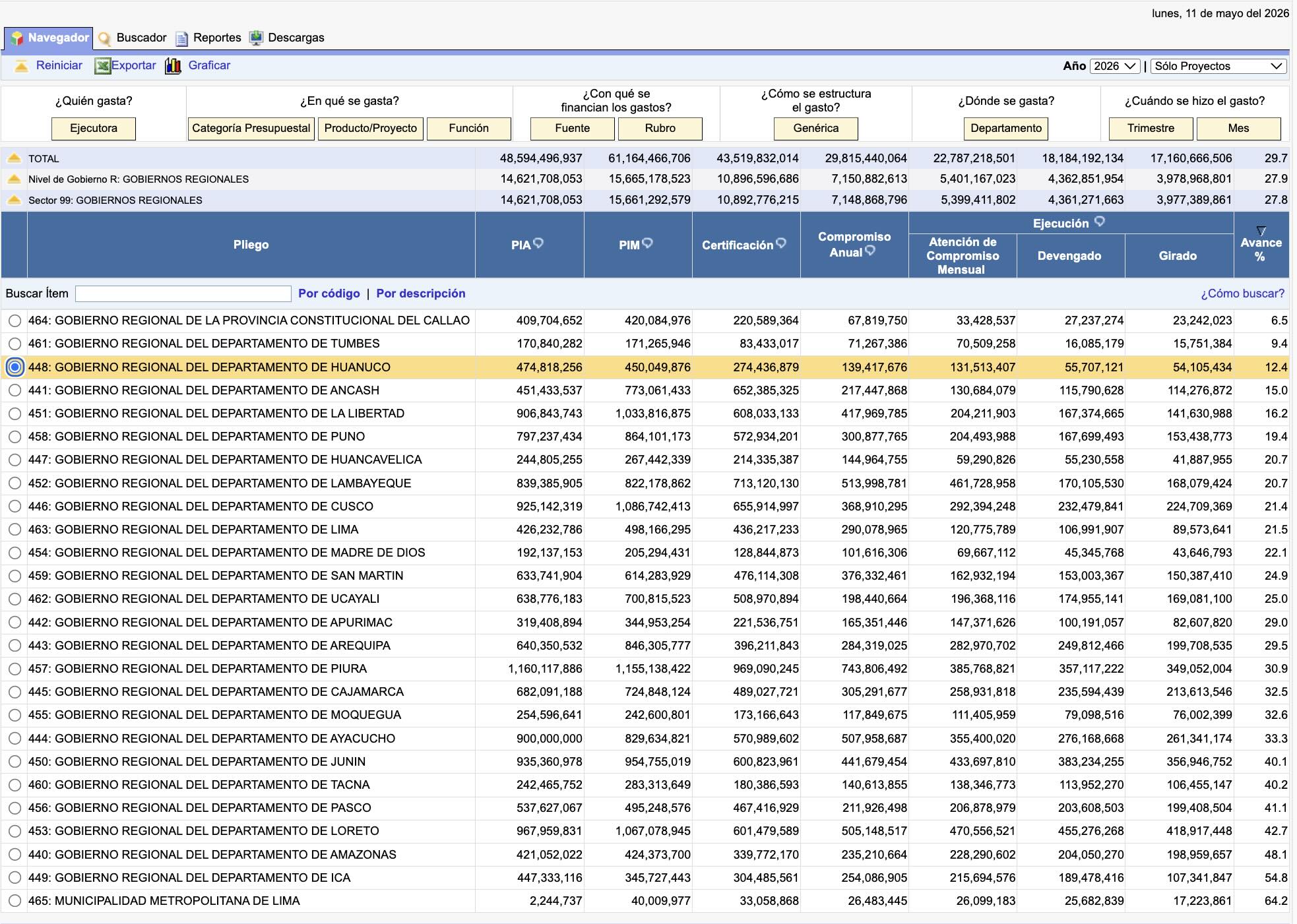
Task: Click Pasco's Girado value 199,408,504
Action: tap(1199, 808)
